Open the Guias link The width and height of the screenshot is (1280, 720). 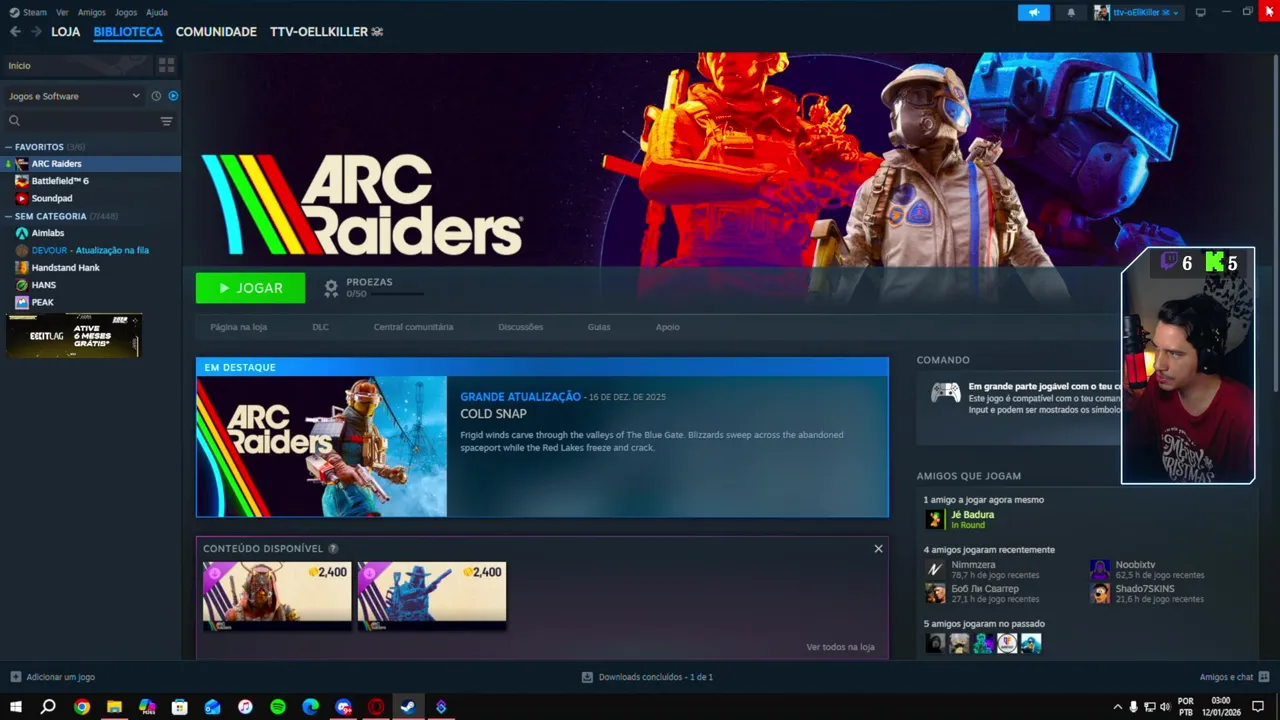click(x=599, y=327)
